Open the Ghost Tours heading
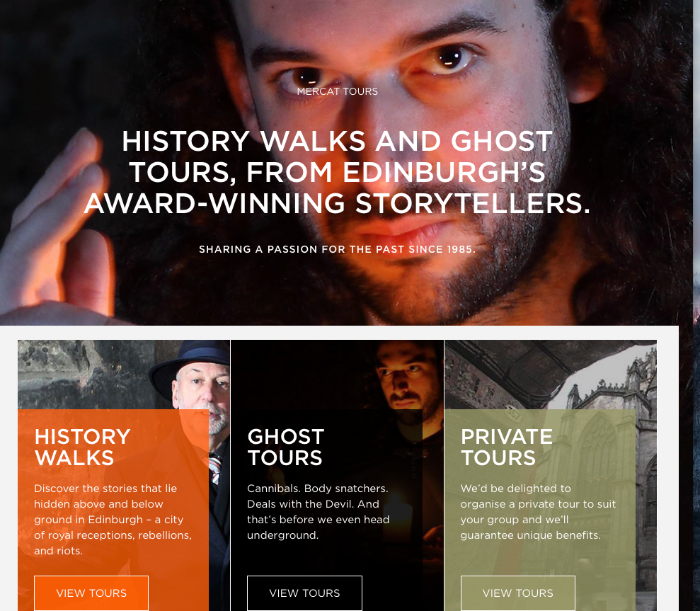 (286, 447)
